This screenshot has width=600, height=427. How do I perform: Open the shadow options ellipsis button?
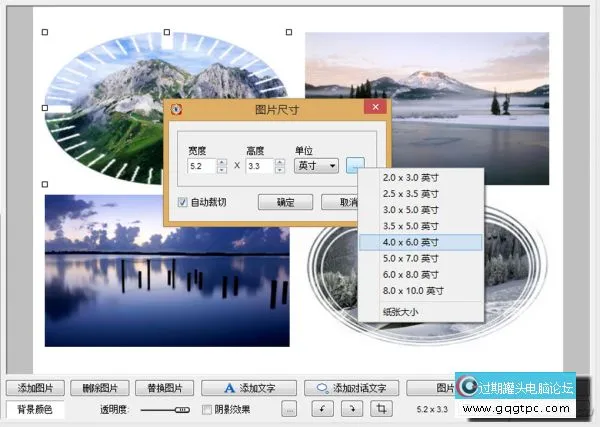click(289, 409)
